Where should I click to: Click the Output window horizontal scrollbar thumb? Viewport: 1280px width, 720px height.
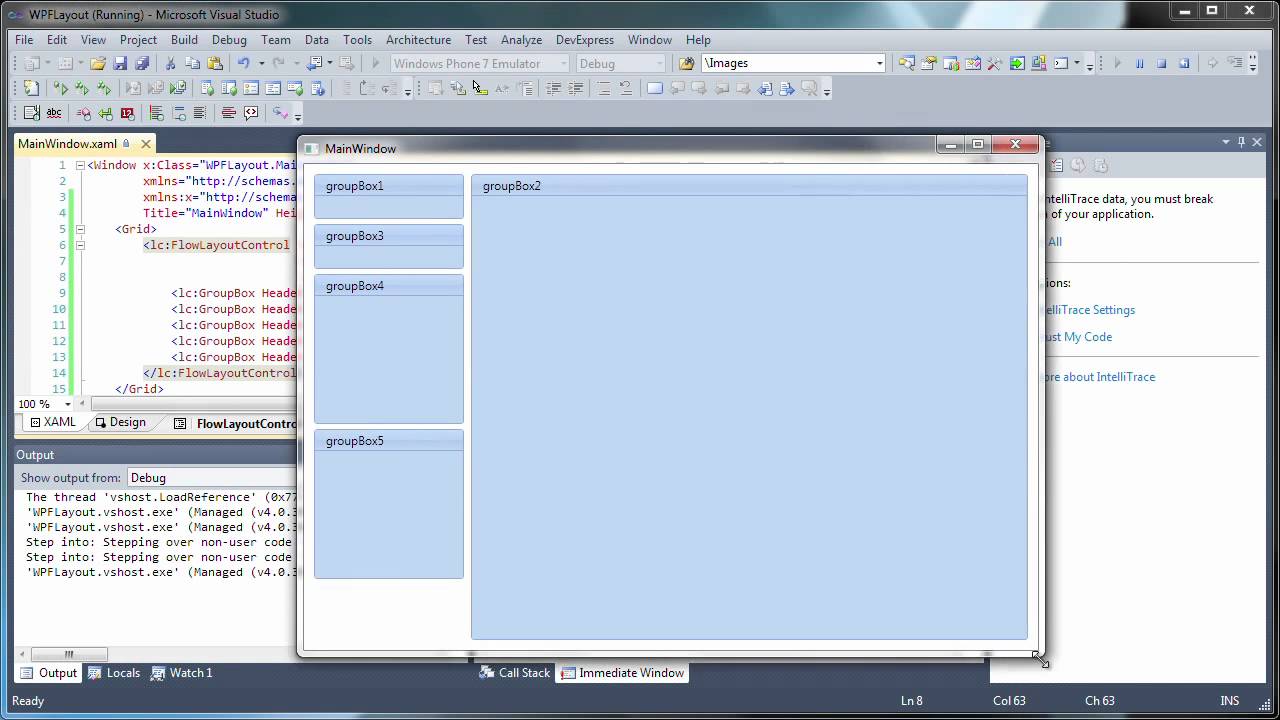[x=69, y=654]
